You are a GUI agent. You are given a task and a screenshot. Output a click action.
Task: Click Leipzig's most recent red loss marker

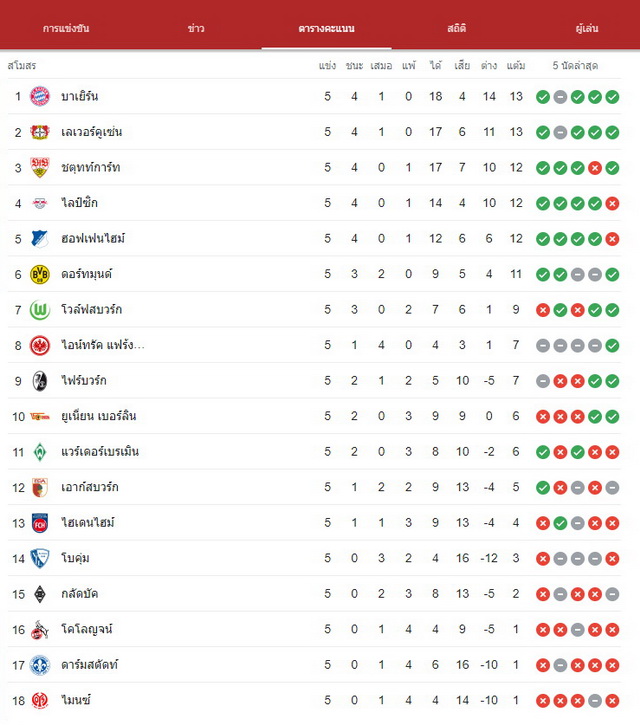612,203
